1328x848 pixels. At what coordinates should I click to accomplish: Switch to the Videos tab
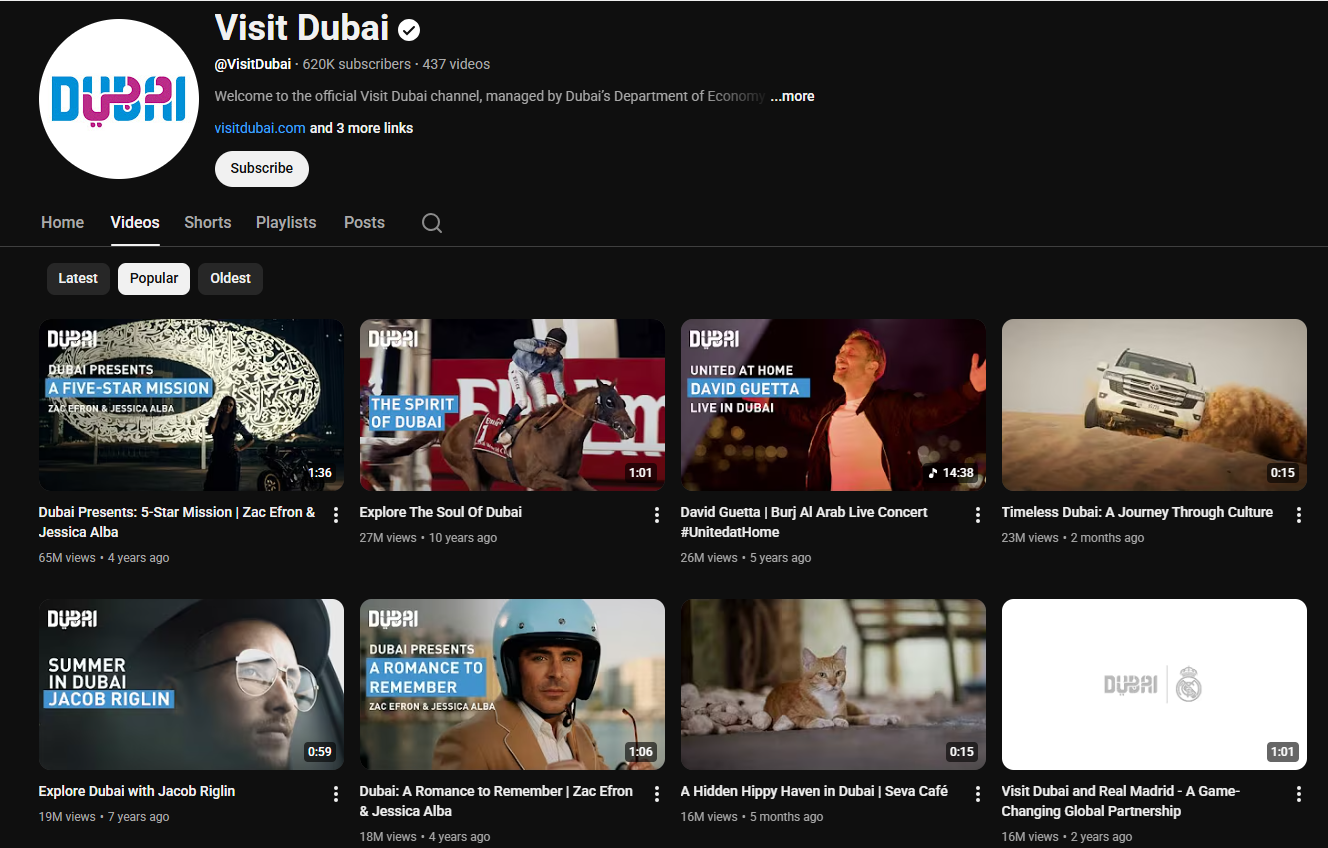pos(135,222)
